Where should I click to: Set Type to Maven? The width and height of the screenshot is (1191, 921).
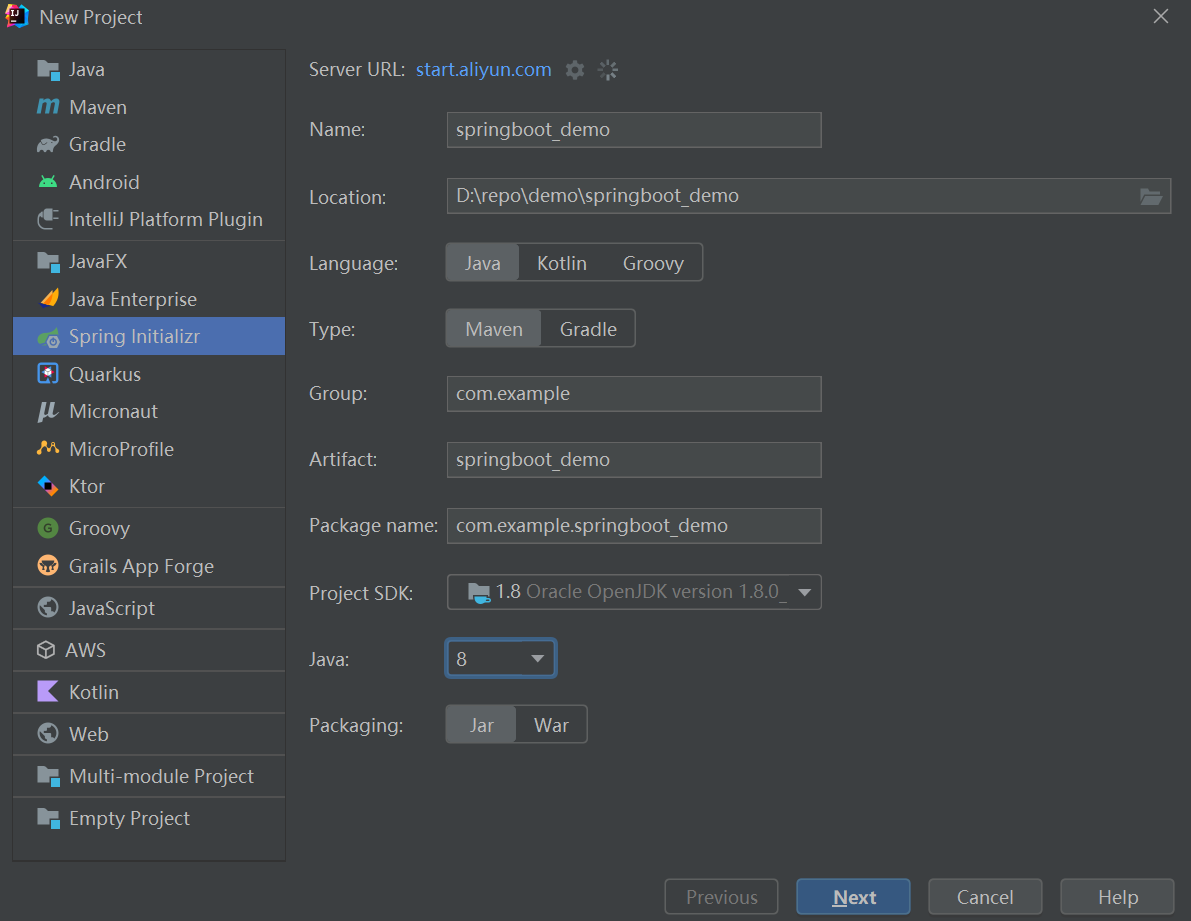point(494,329)
